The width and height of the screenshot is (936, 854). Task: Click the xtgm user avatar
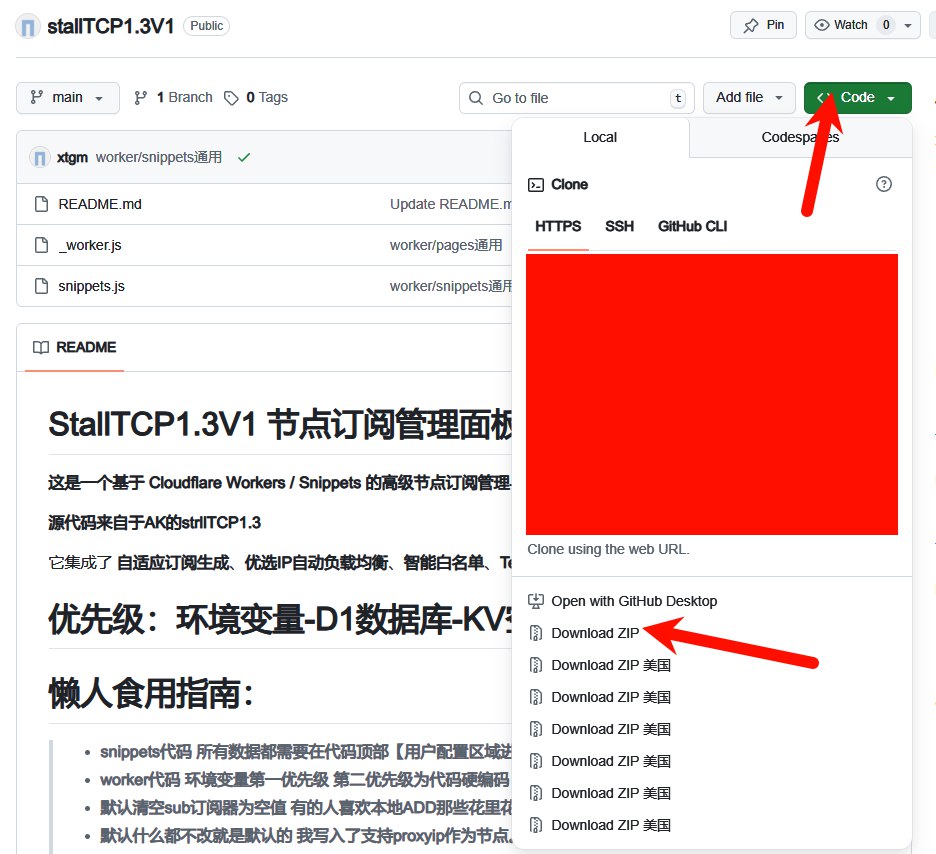(40, 157)
